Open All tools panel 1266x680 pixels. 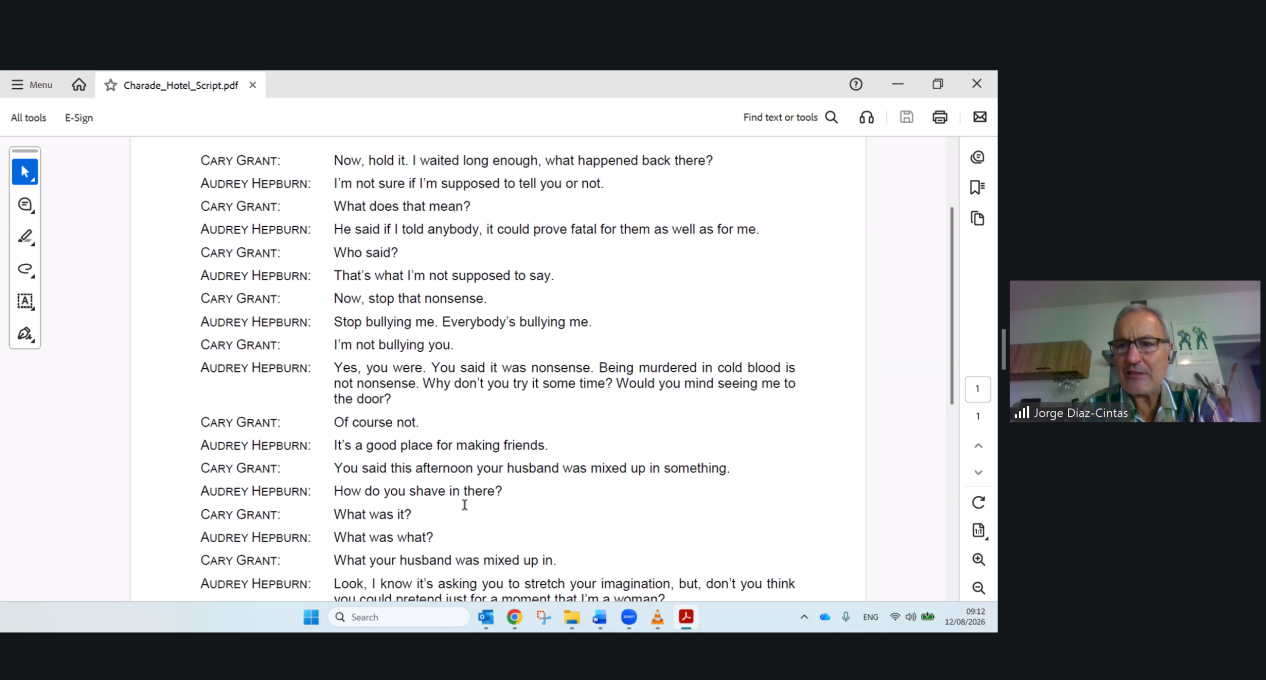tap(29, 118)
